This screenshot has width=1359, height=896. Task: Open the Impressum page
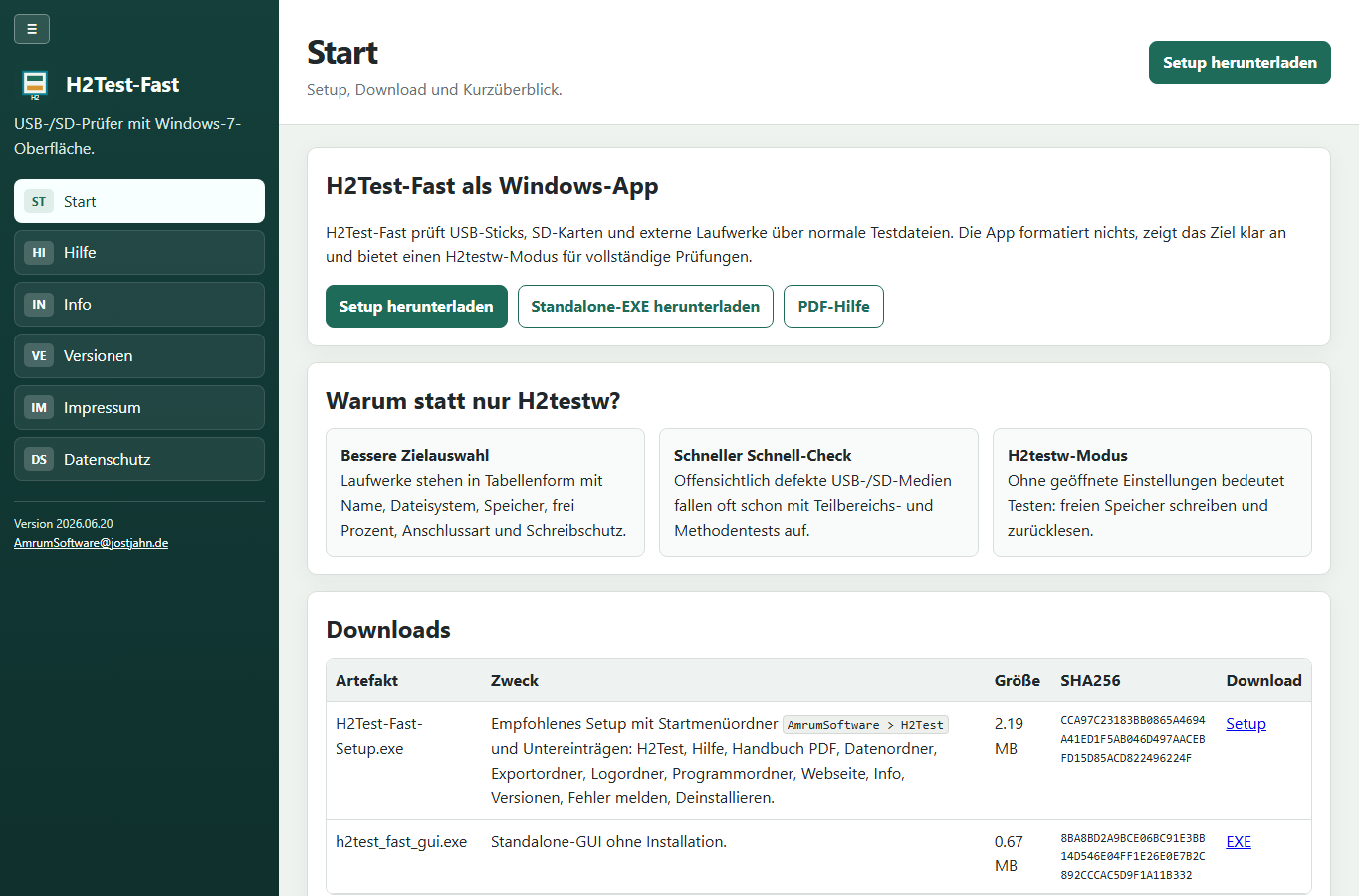click(139, 408)
